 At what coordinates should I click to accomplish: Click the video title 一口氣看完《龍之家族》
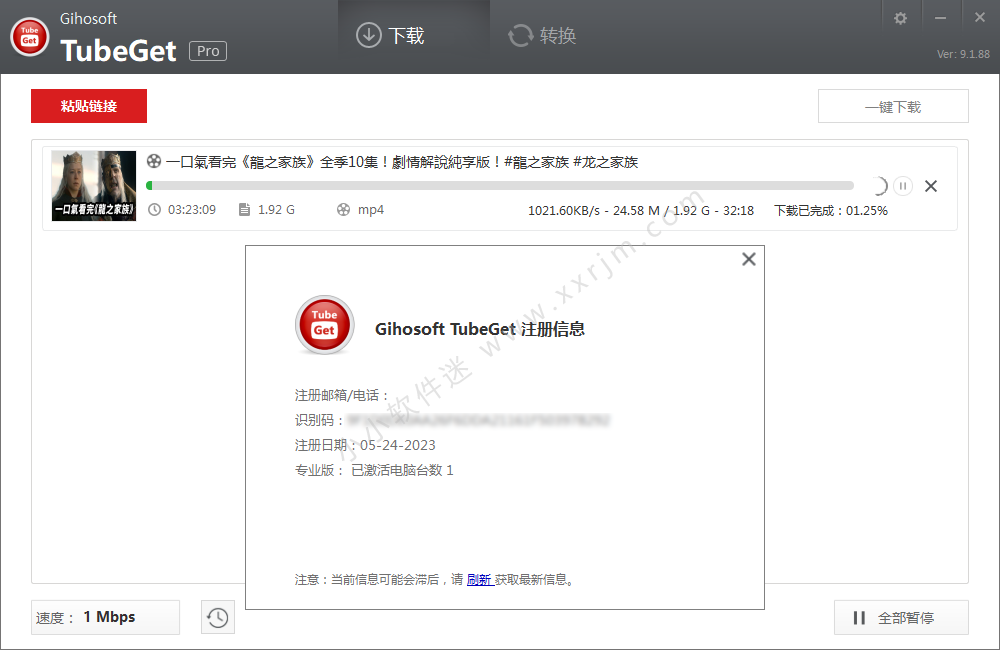(x=402, y=162)
